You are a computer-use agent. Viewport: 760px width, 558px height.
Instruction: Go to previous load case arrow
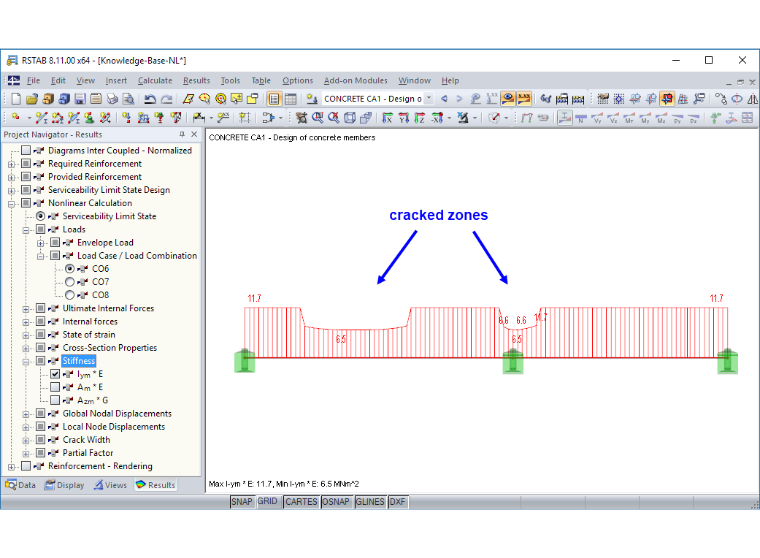[444, 99]
